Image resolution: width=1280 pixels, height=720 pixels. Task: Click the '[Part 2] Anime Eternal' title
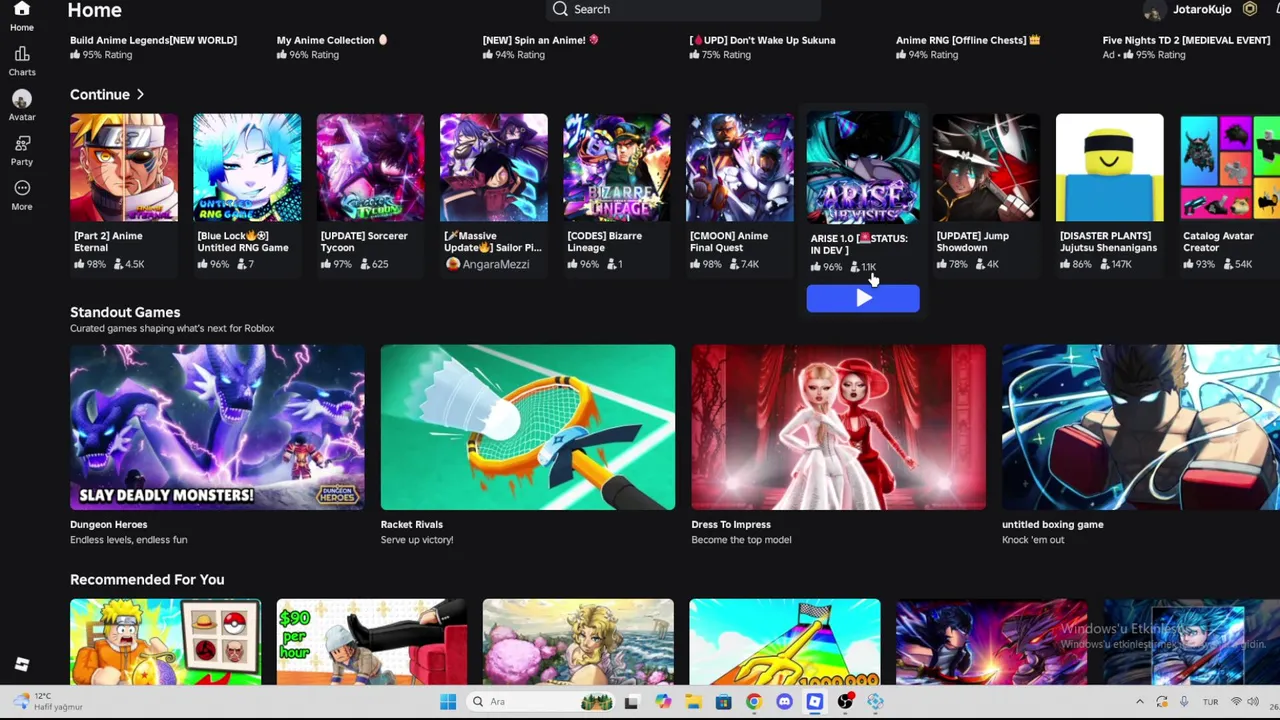pos(108,241)
